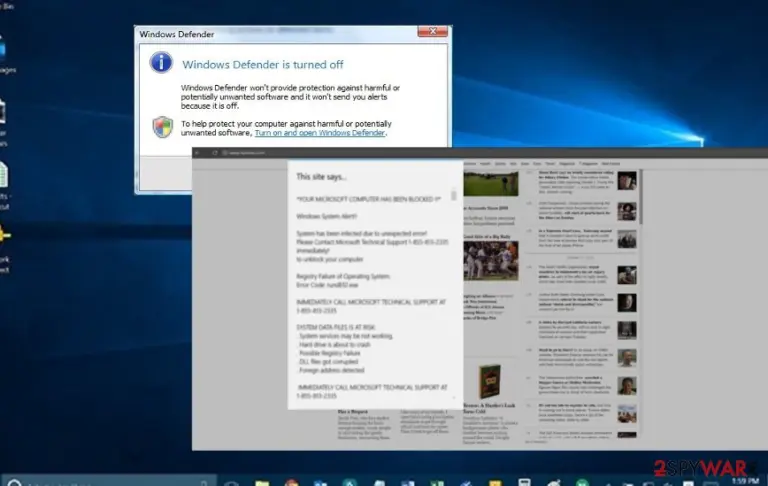Click the Cortana search circle icon
768x486 pixels.
(14, 483)
